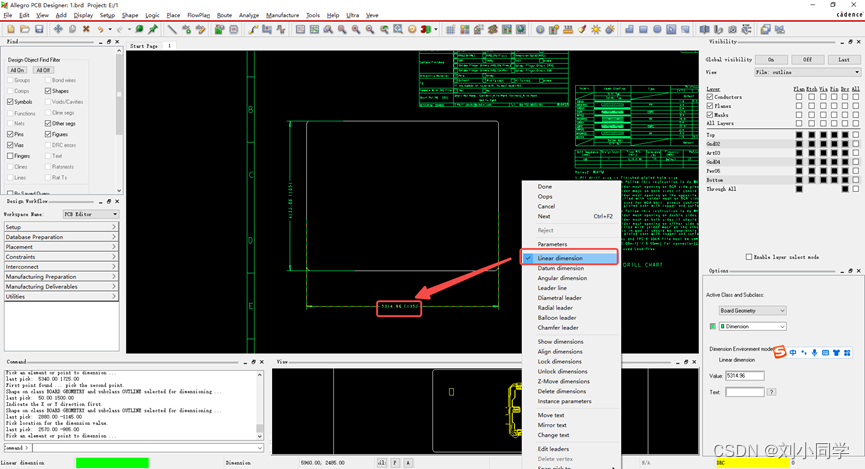Enable layer select mode checkbox
This screenshot has width=865, height=469.
click(x=750, y=257)
